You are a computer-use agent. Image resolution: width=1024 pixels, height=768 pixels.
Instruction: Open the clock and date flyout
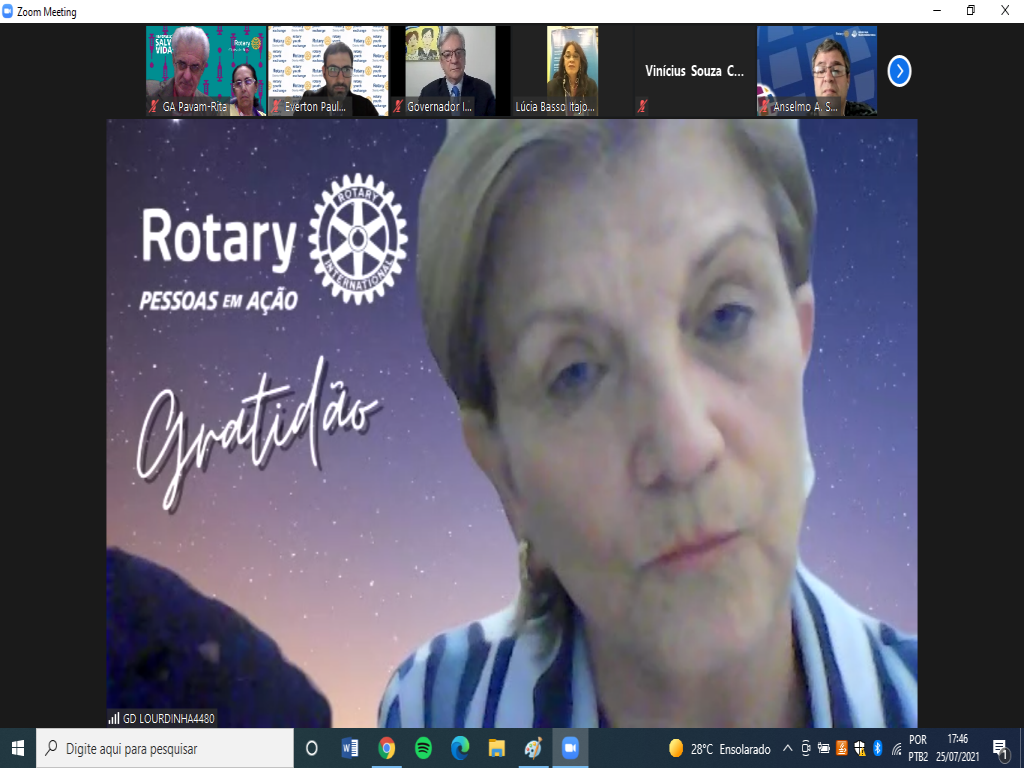pos(957,748)
